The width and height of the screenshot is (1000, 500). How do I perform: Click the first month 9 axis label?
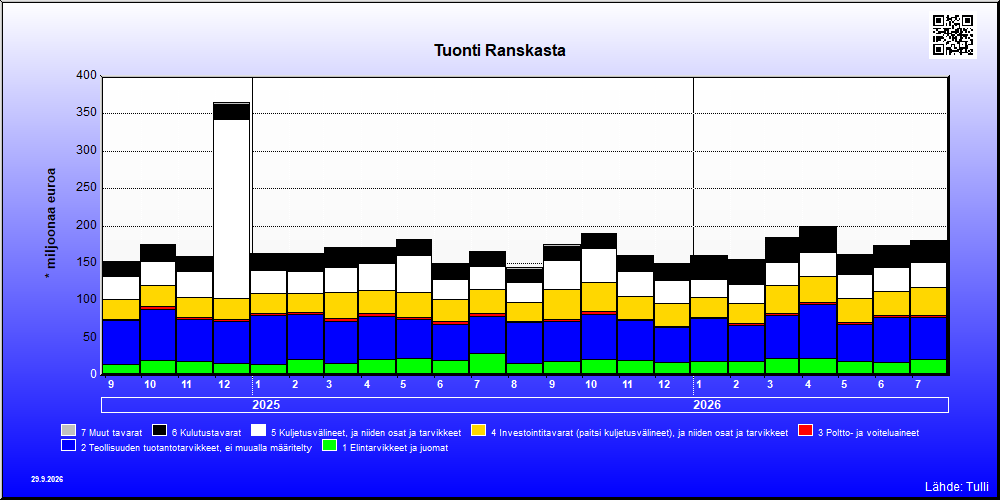111,385
